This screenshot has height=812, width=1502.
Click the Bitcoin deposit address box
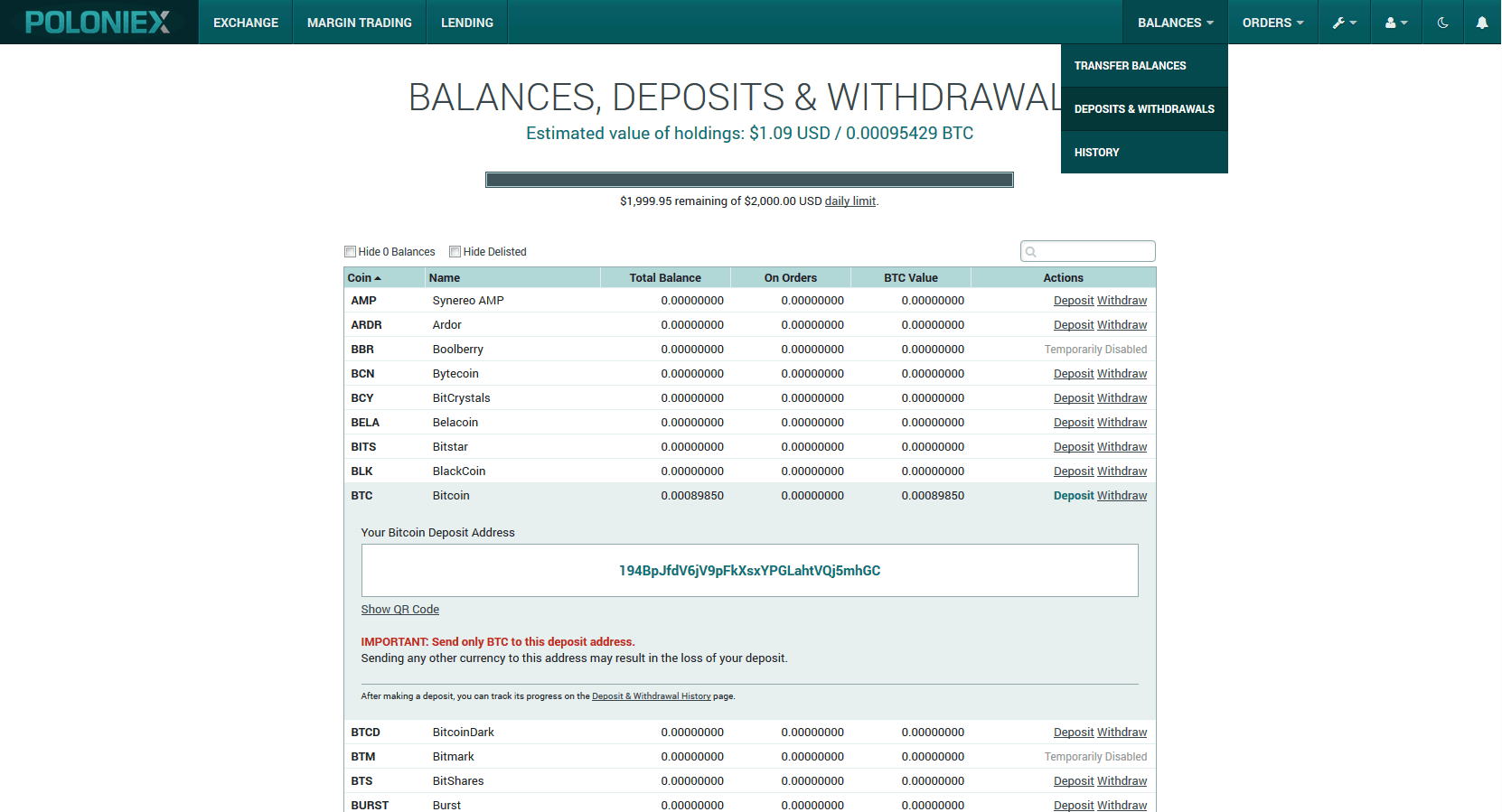click(749, 571)
